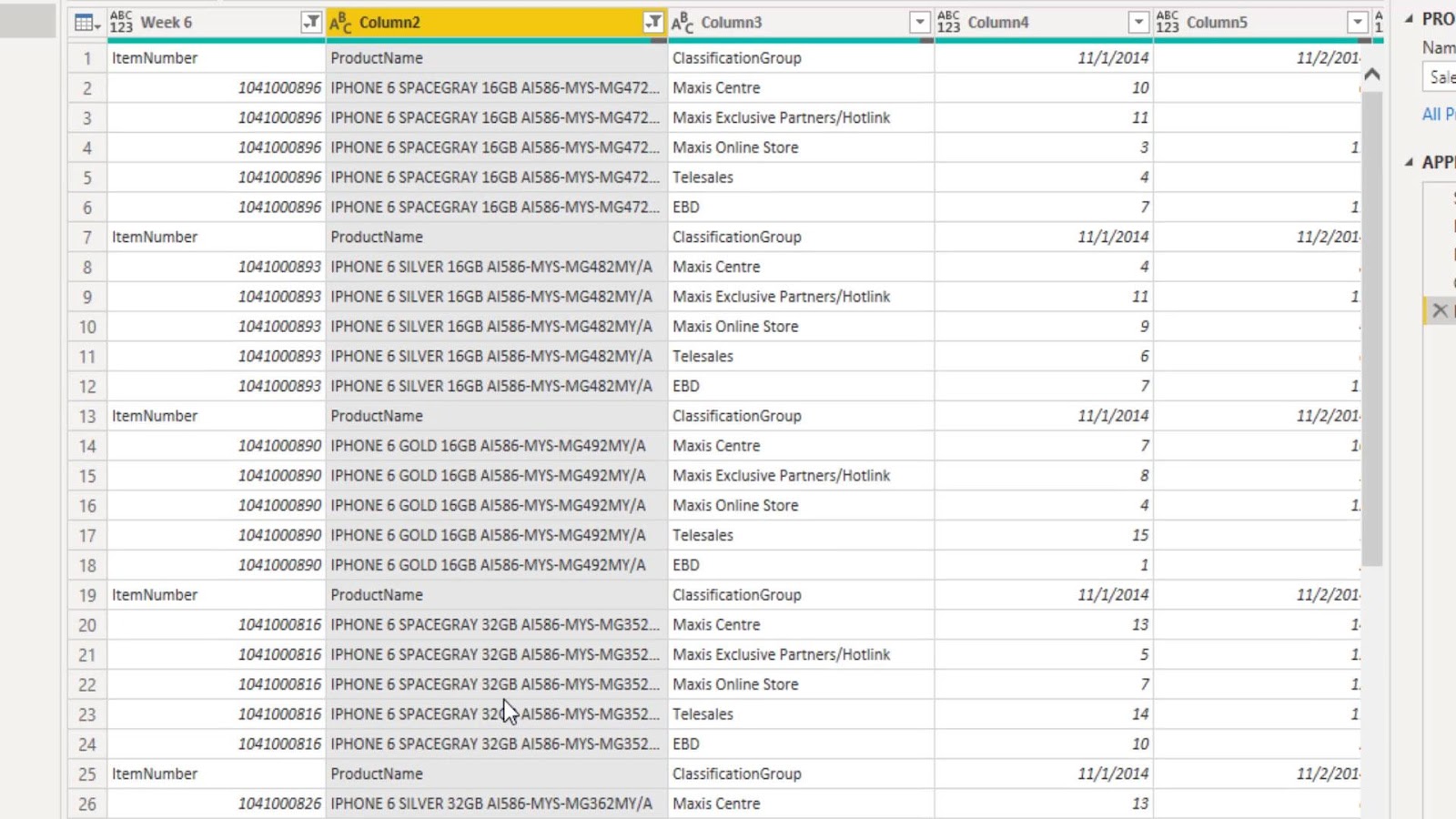Collapse the Applied Steps section triangle
The height and width of the screenshot is (819, 1456).
[x=1409, y=162]
